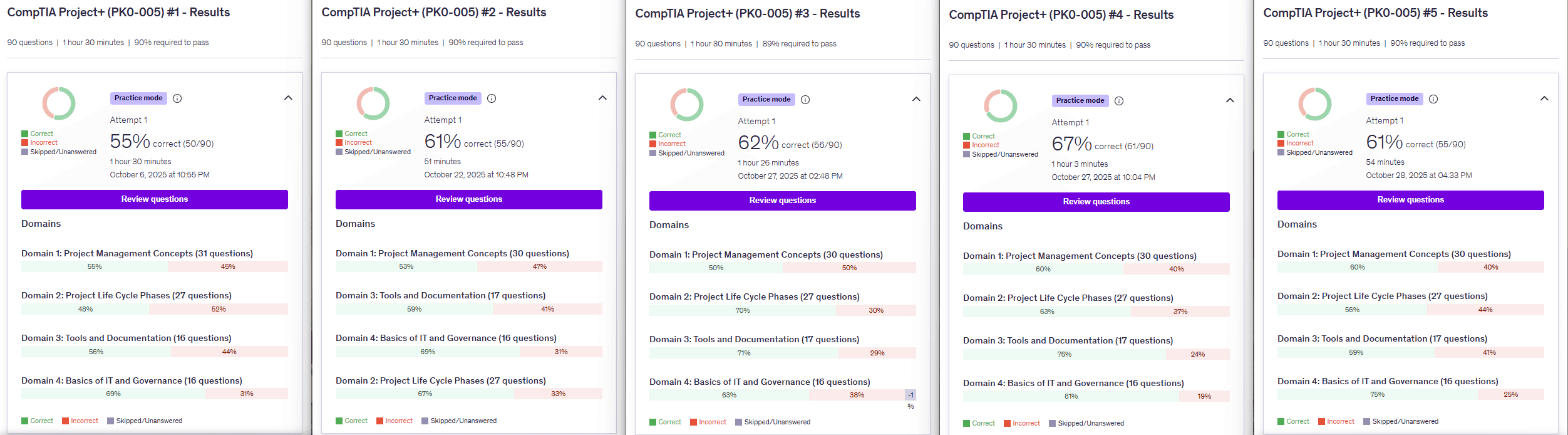Open Review questions for exam #1
The image size is (1568, 435).
pyautogui.click(x=155, y=199)
